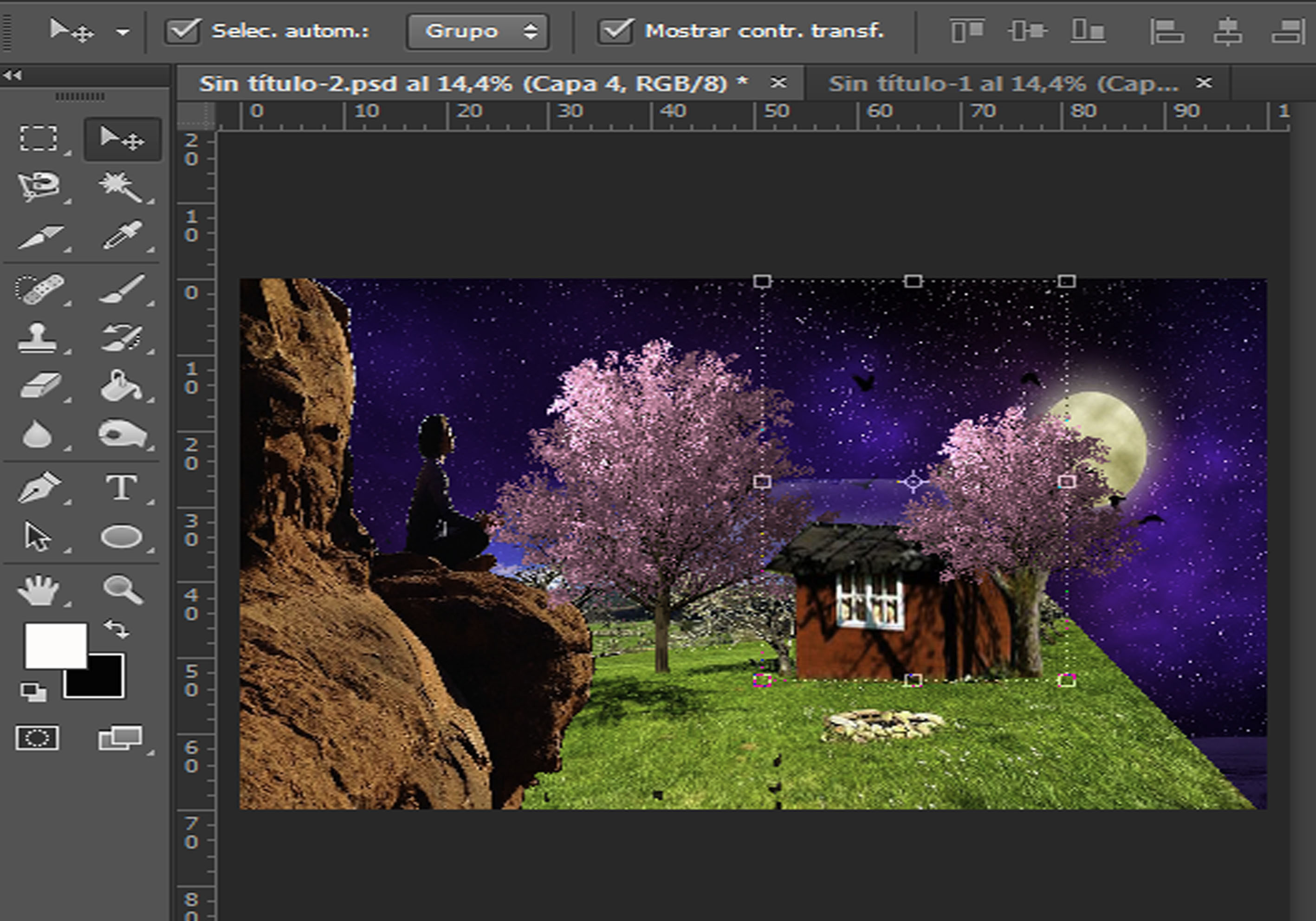Image resolution: width=1316 pixels, height=921 pixels.
Task: Disable Mostrar contr. transf. checkbox
Action: click(616, 31)
